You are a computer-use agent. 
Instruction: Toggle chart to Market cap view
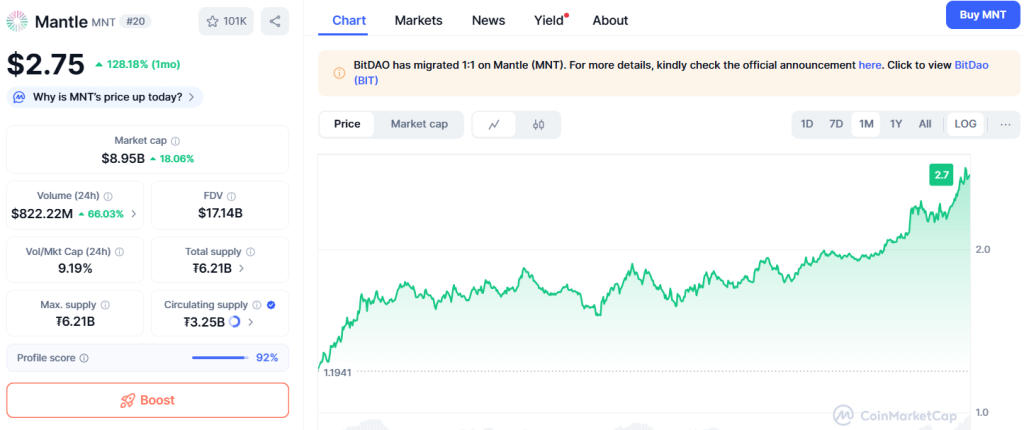419,124
